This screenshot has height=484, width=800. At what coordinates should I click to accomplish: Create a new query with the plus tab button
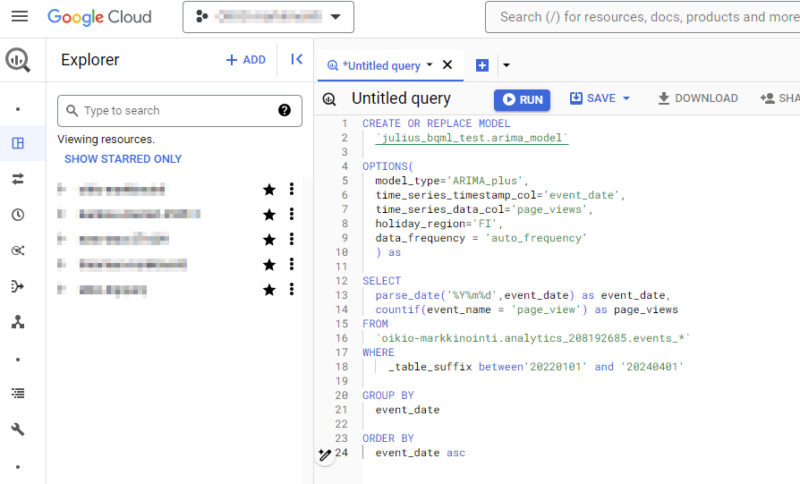[482, 65]
